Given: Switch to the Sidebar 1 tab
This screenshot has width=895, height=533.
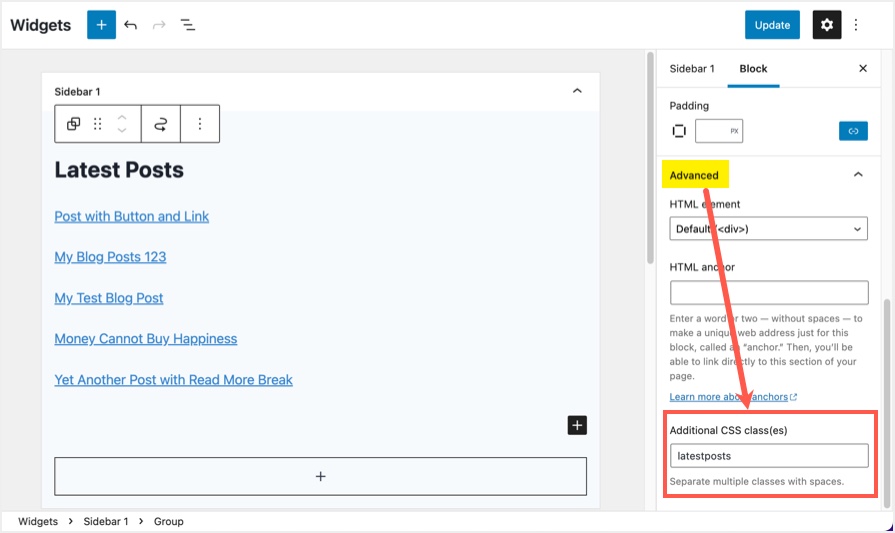Looking at the screenshot, I should point(692,68).
